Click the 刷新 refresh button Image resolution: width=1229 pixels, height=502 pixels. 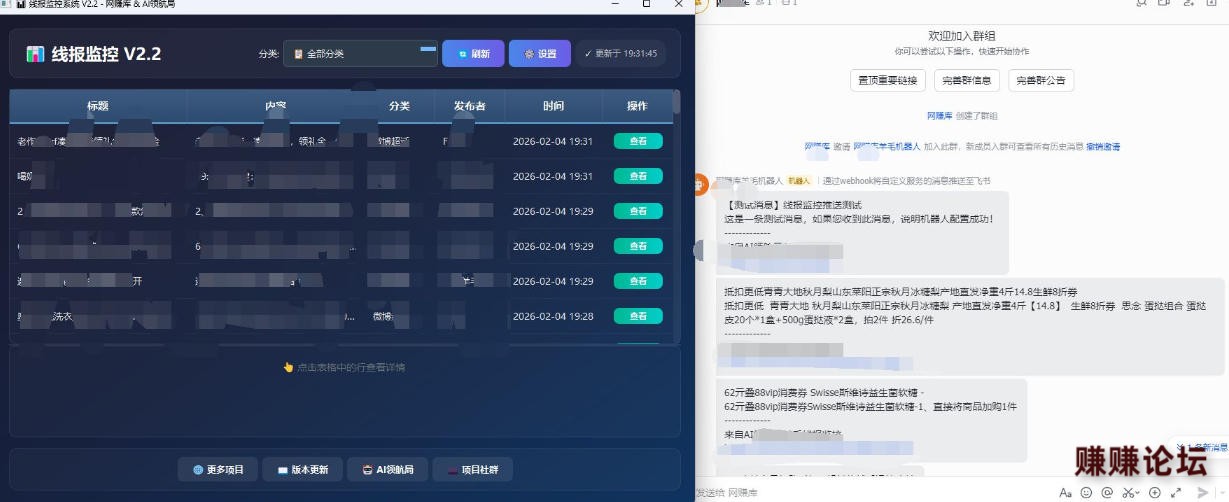tap(473, 54)
